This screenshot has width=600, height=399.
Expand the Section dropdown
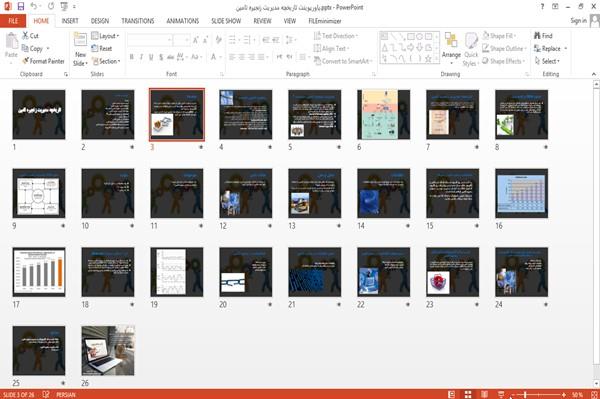pos(106,61)
